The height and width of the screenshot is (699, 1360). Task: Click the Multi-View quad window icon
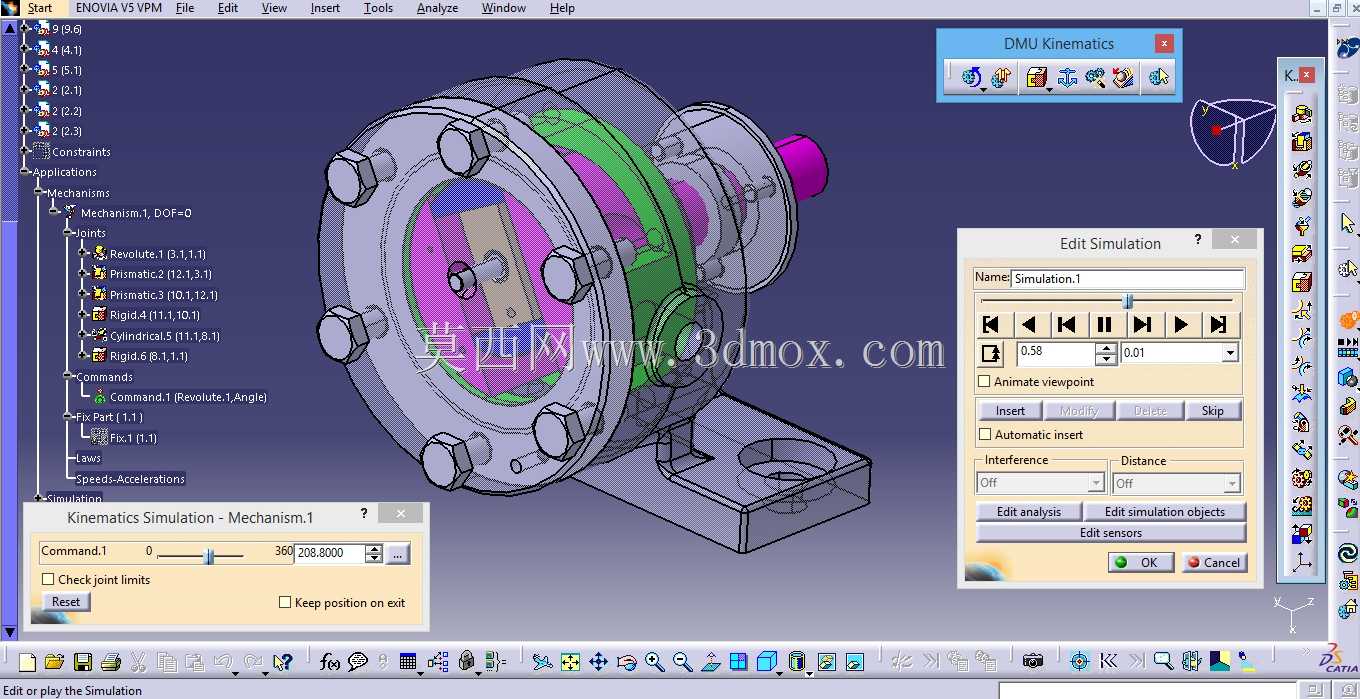pyautogui.click(x=738, y=661)
